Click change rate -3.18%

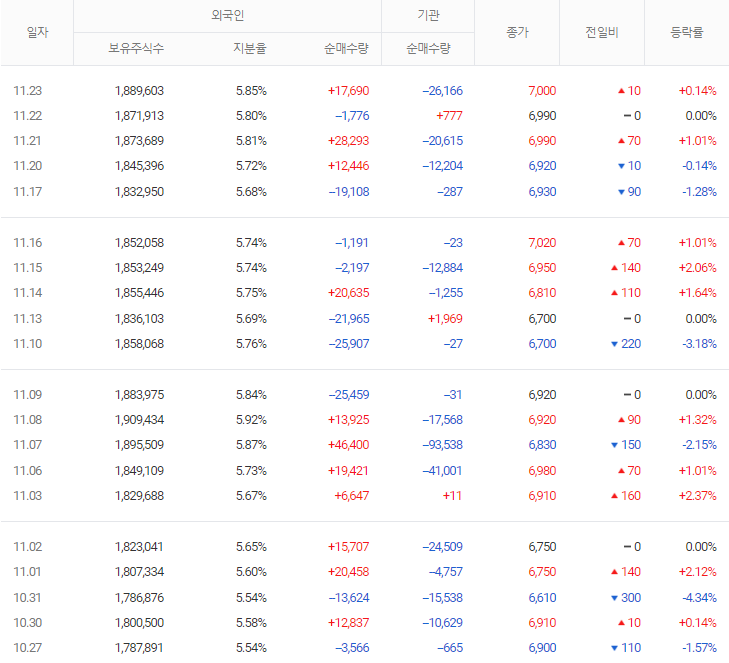(699, 344)
